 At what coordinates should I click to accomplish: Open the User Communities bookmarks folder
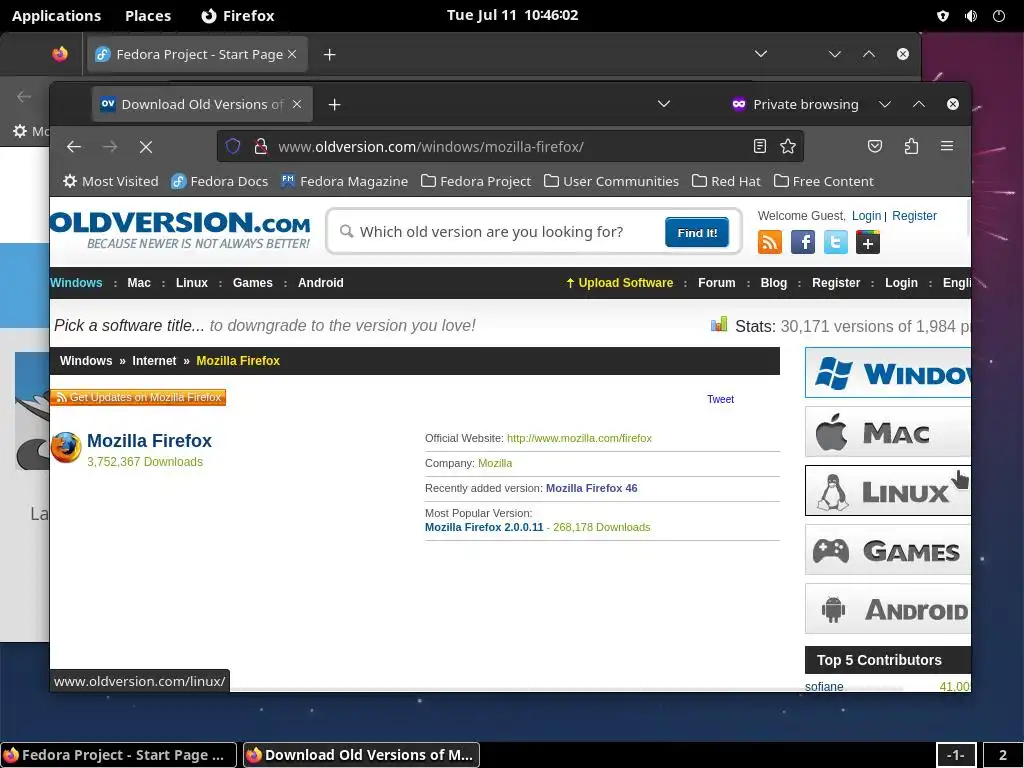point(611,181)
